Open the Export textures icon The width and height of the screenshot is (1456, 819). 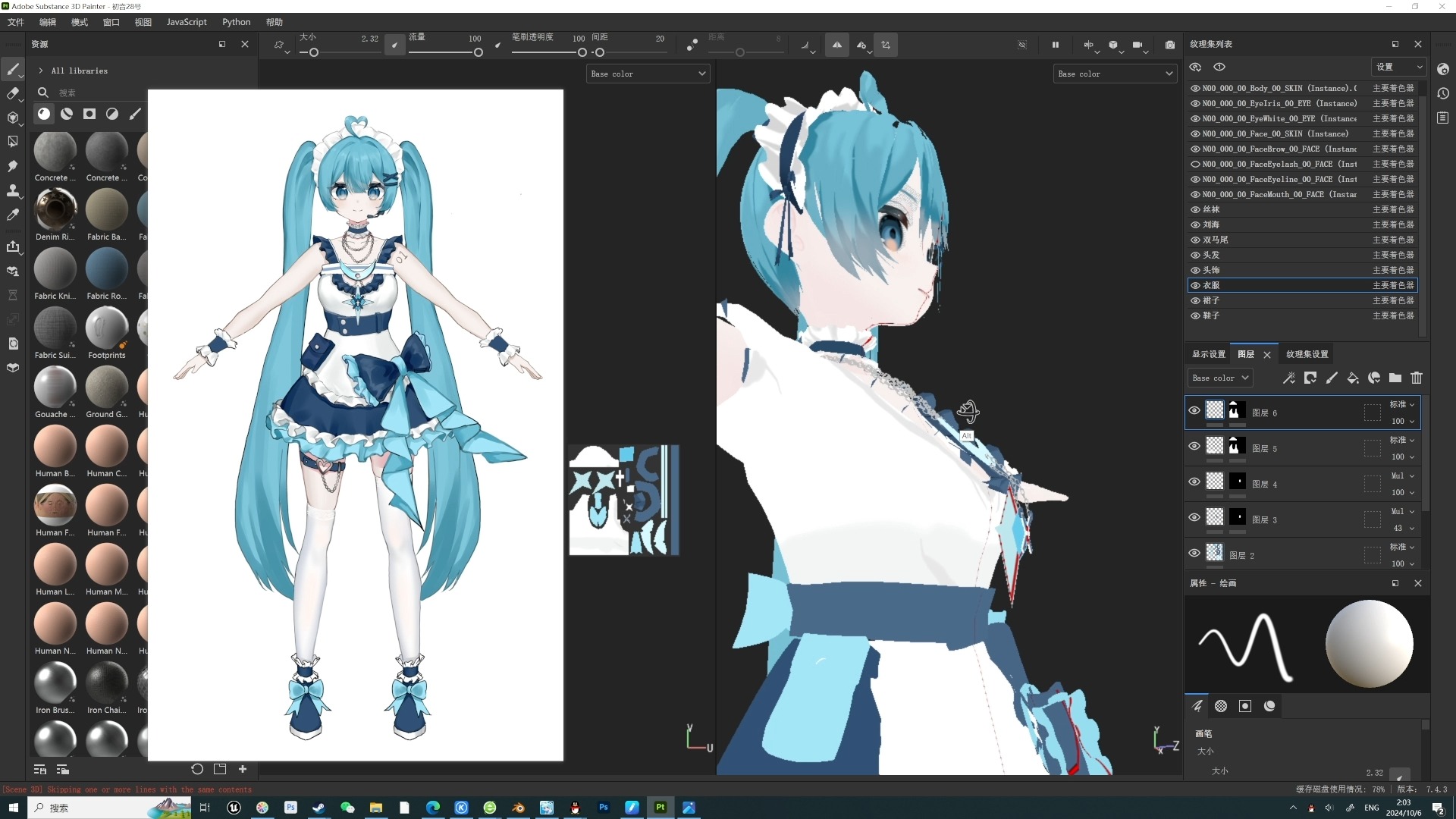pos(13,246)
